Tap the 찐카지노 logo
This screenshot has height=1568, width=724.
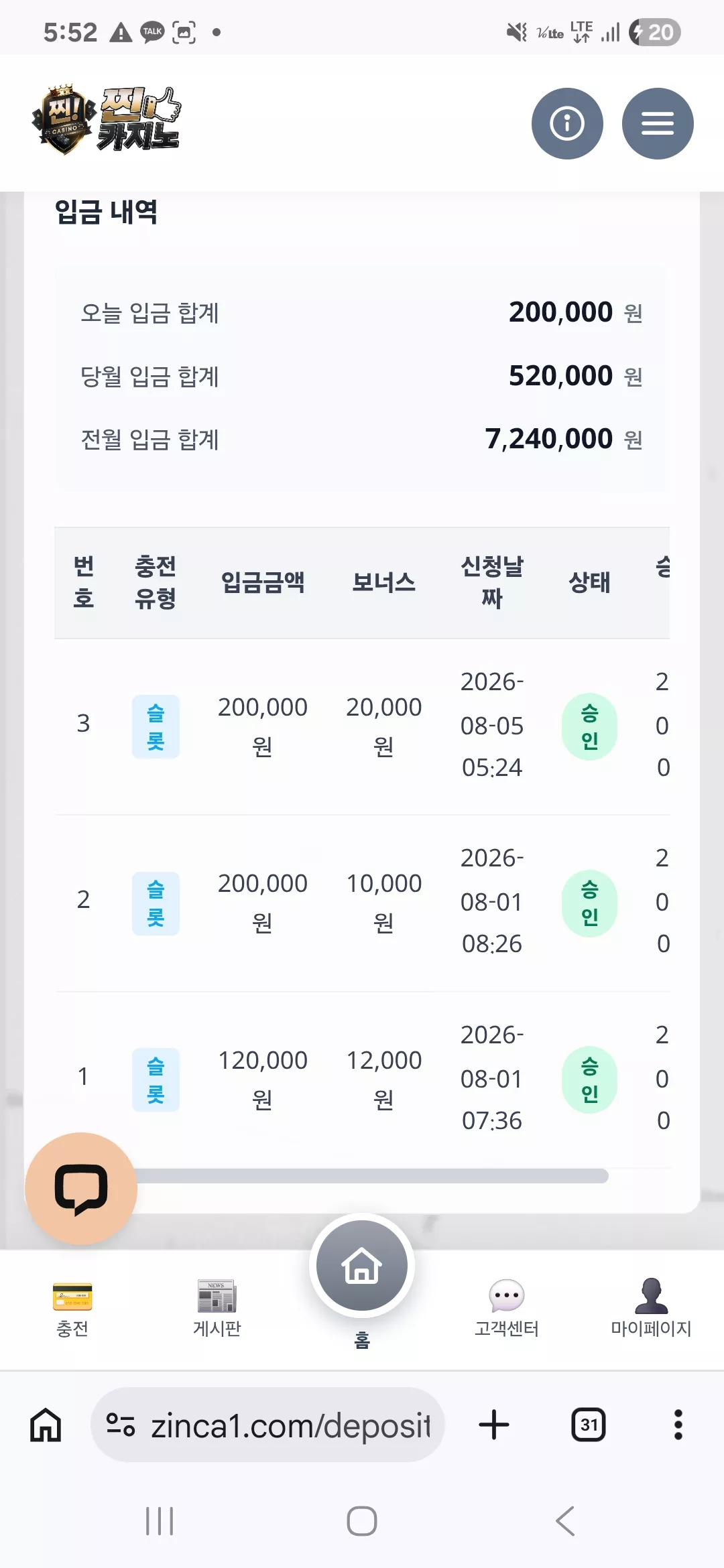coord(107,120)
